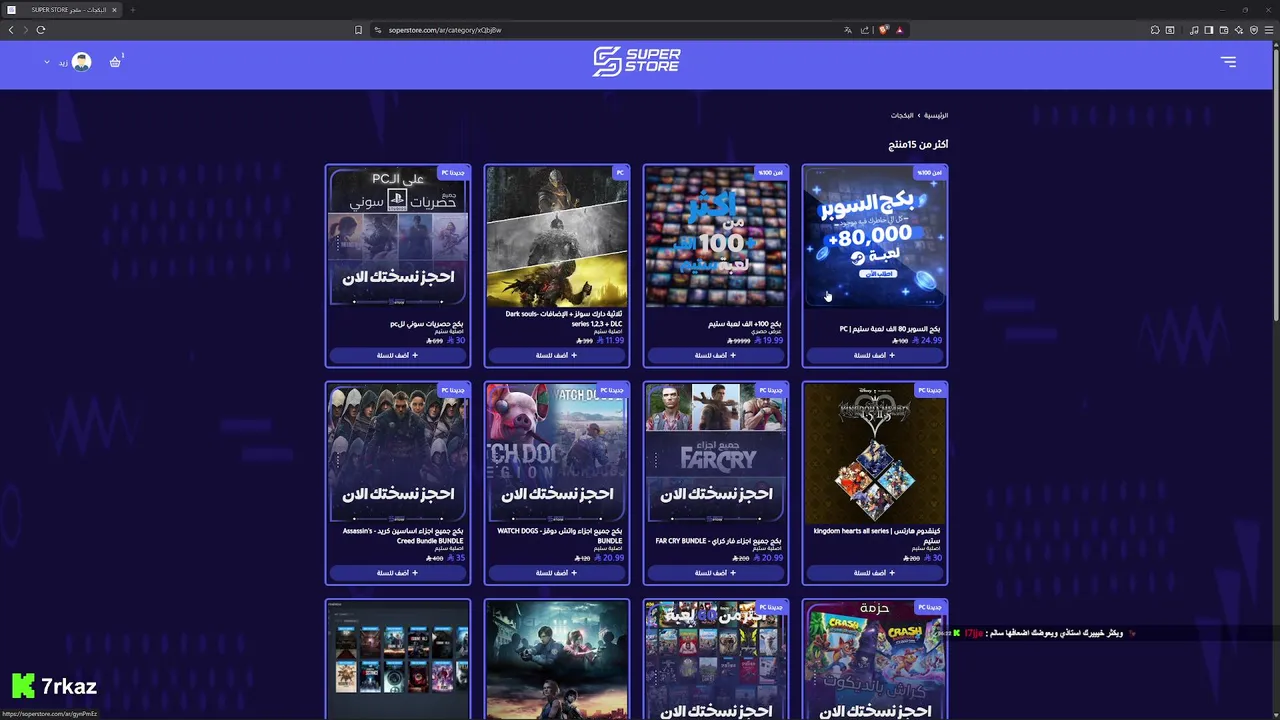Reload the page
The height and width of the screenshot is (720, 1280).
click(x=41, y=30)
